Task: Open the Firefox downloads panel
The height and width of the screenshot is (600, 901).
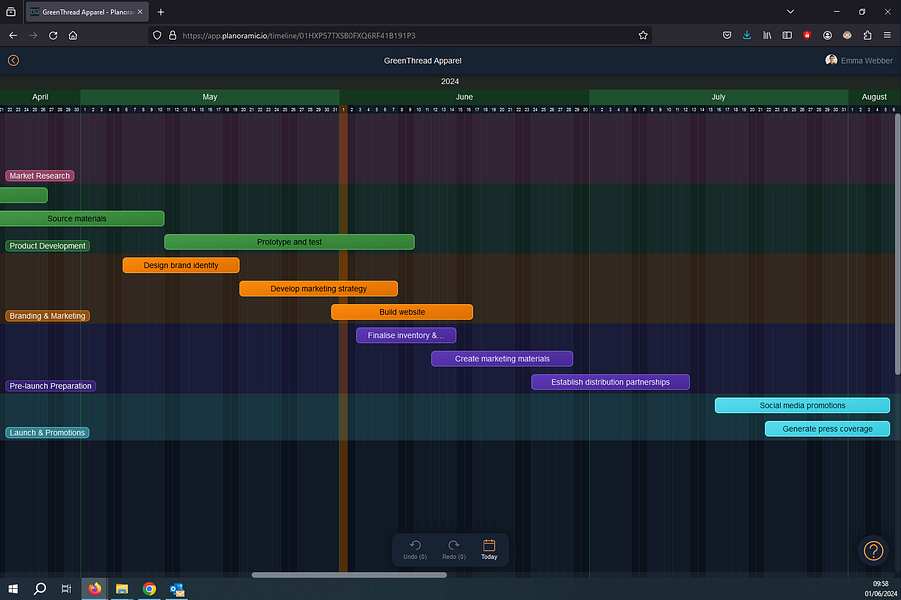Action: coord(747,35)
